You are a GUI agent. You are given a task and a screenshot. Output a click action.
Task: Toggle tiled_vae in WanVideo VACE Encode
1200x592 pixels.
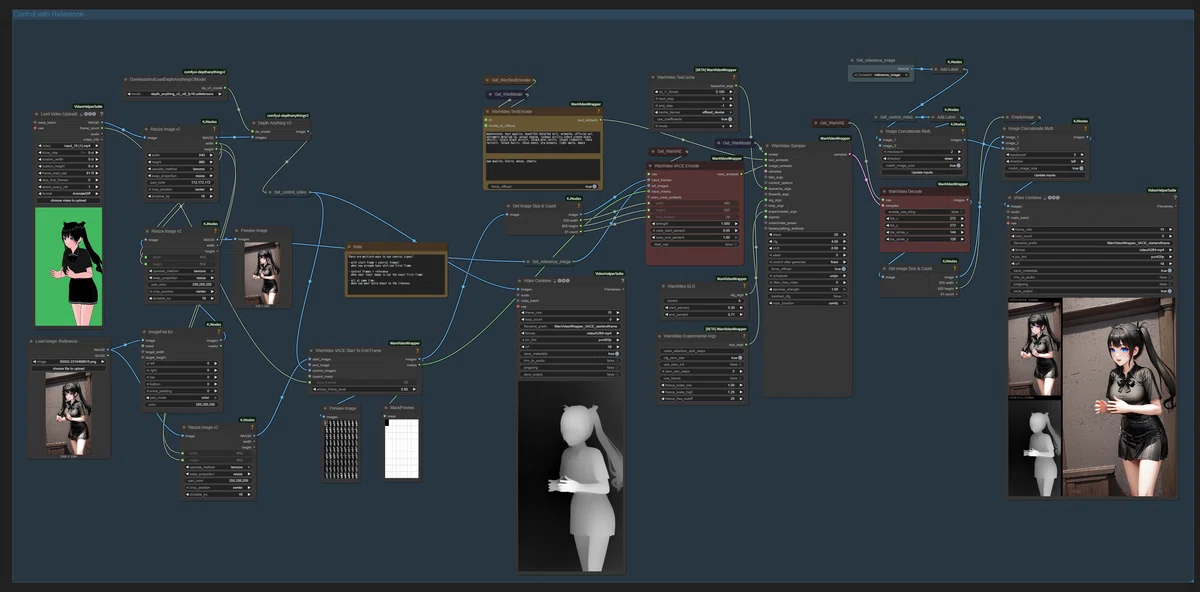697,244
